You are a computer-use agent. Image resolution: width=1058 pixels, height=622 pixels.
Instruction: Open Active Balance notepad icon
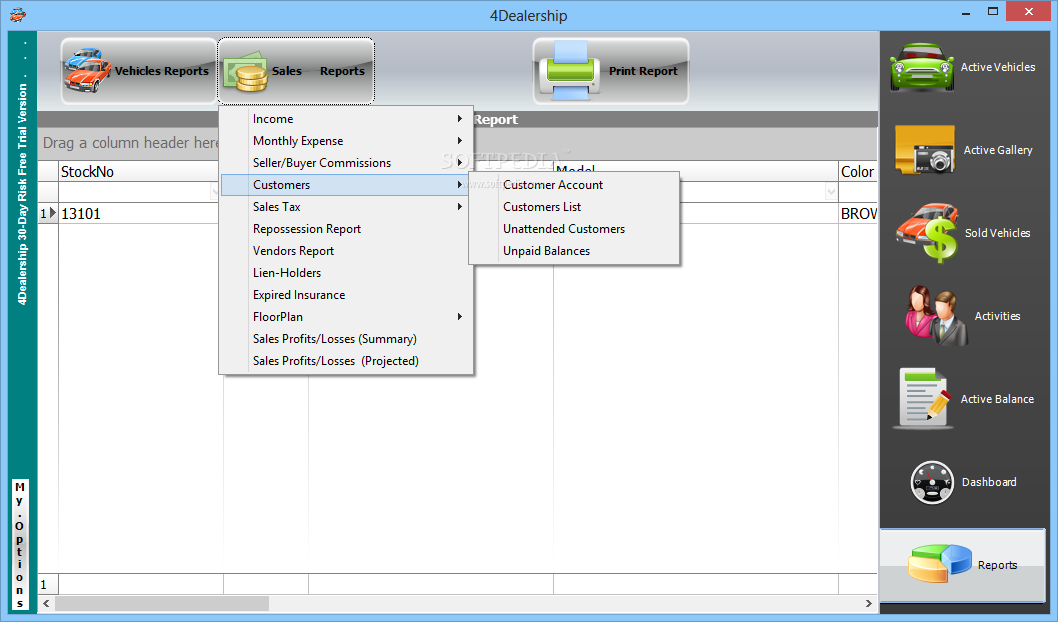(x=924, y=399)
